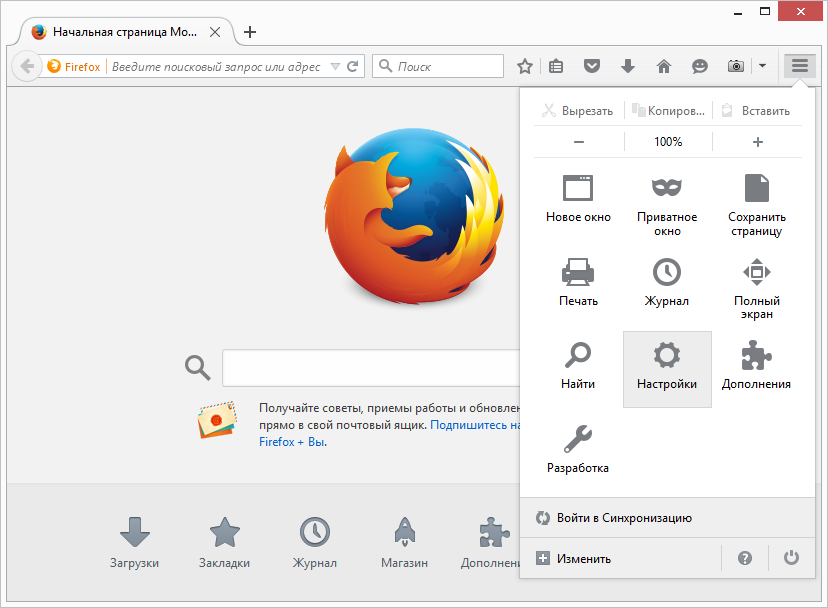828x608 pixels.
Task: Open the downloads arrow in toolbar
Action: tap(627, 66)
